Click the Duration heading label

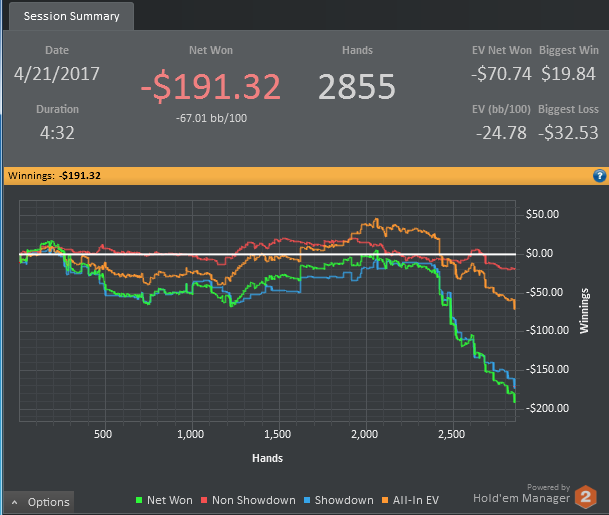57,109
